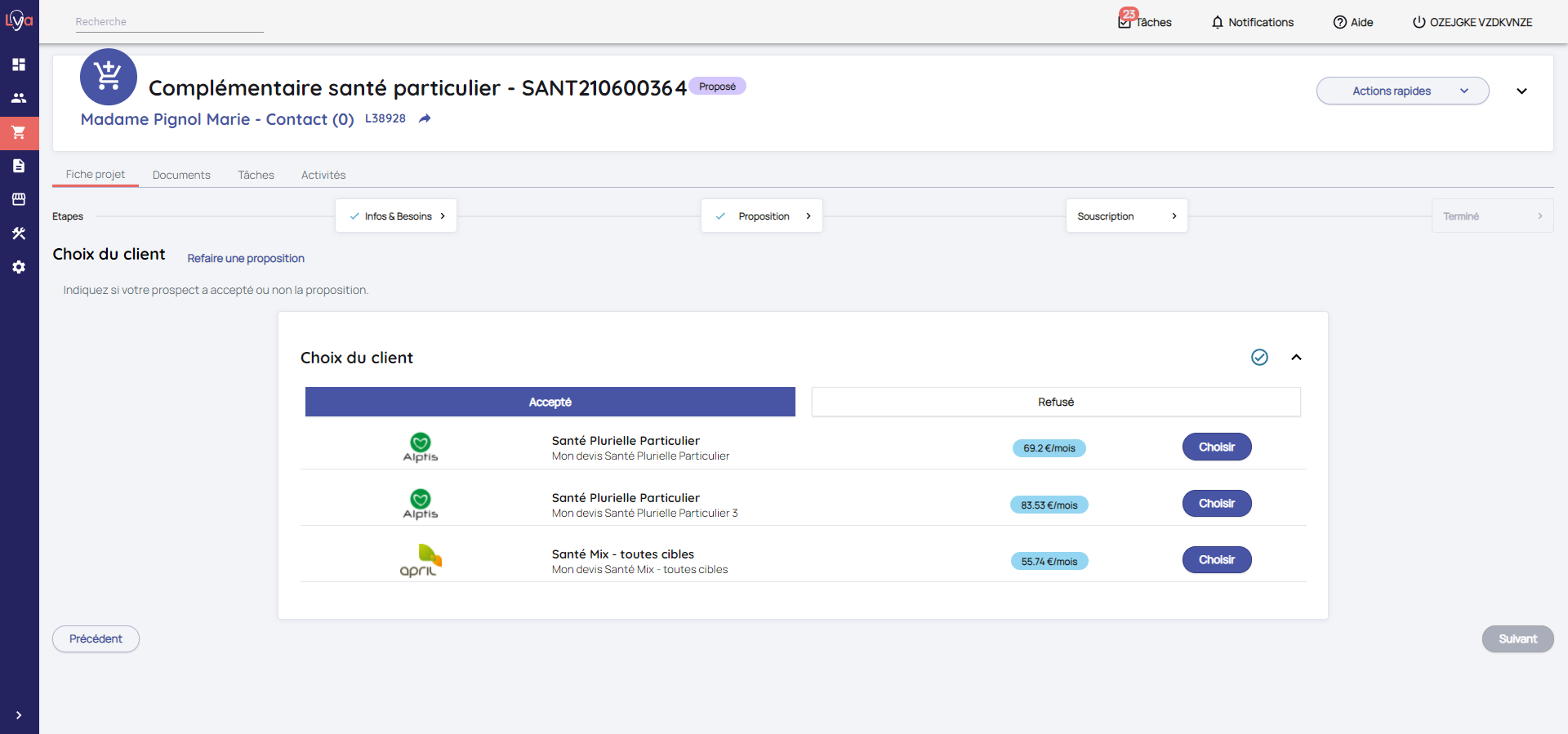The width and height of the screenshot is (1568, 734).
Task: Open the documents file icon in sidebar
Action: pyautogui.click(x=19, y=166)
